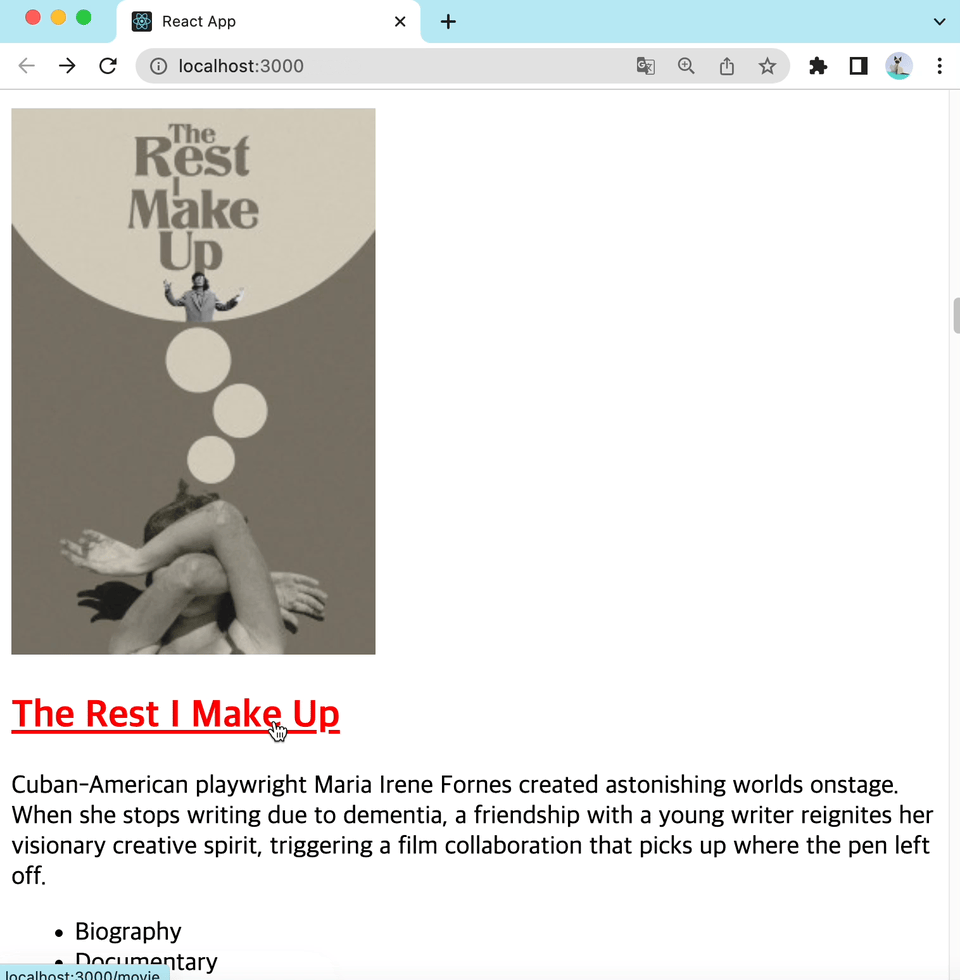
Task: Click the movie poster image
Action: click(193, 381)
